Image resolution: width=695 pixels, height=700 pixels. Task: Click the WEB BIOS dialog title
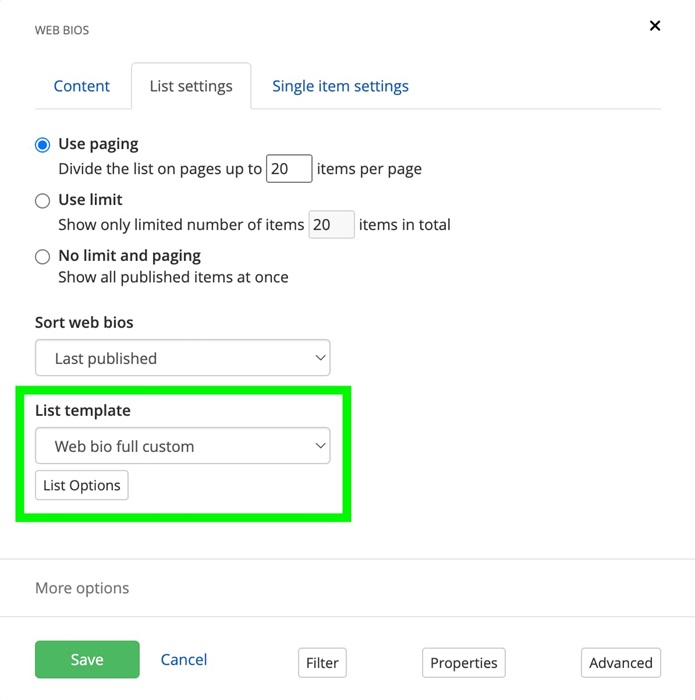pyautogui.click(x=62, y=30)
